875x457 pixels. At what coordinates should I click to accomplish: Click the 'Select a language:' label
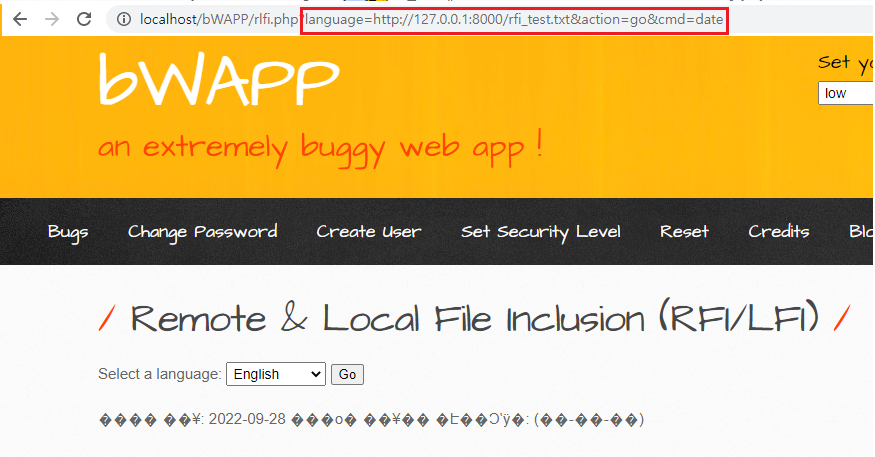click(160, 374)
